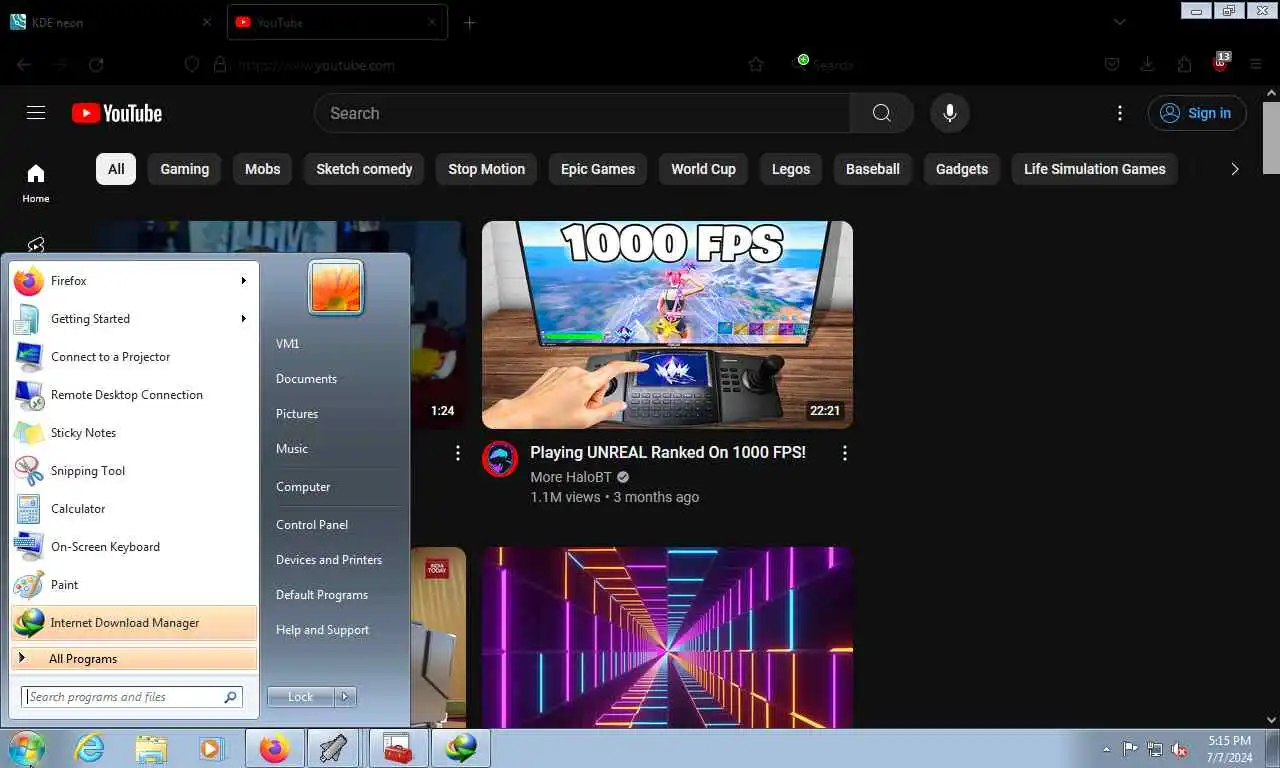Click the YouTube search field
This screenshot has width=1280, height=768.
(x=582, y=113)
